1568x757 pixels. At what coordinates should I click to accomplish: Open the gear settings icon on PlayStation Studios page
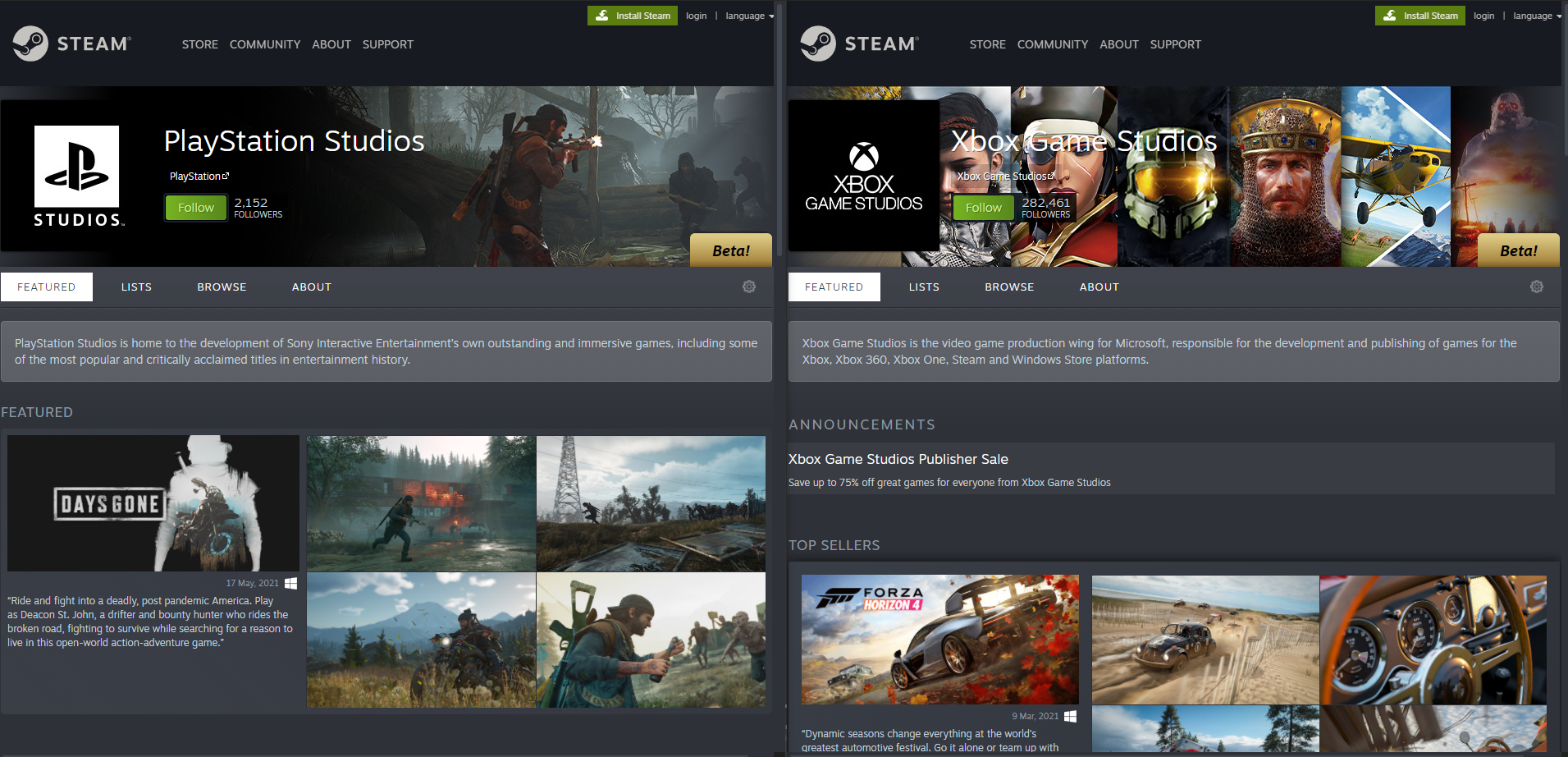(747, 287)
